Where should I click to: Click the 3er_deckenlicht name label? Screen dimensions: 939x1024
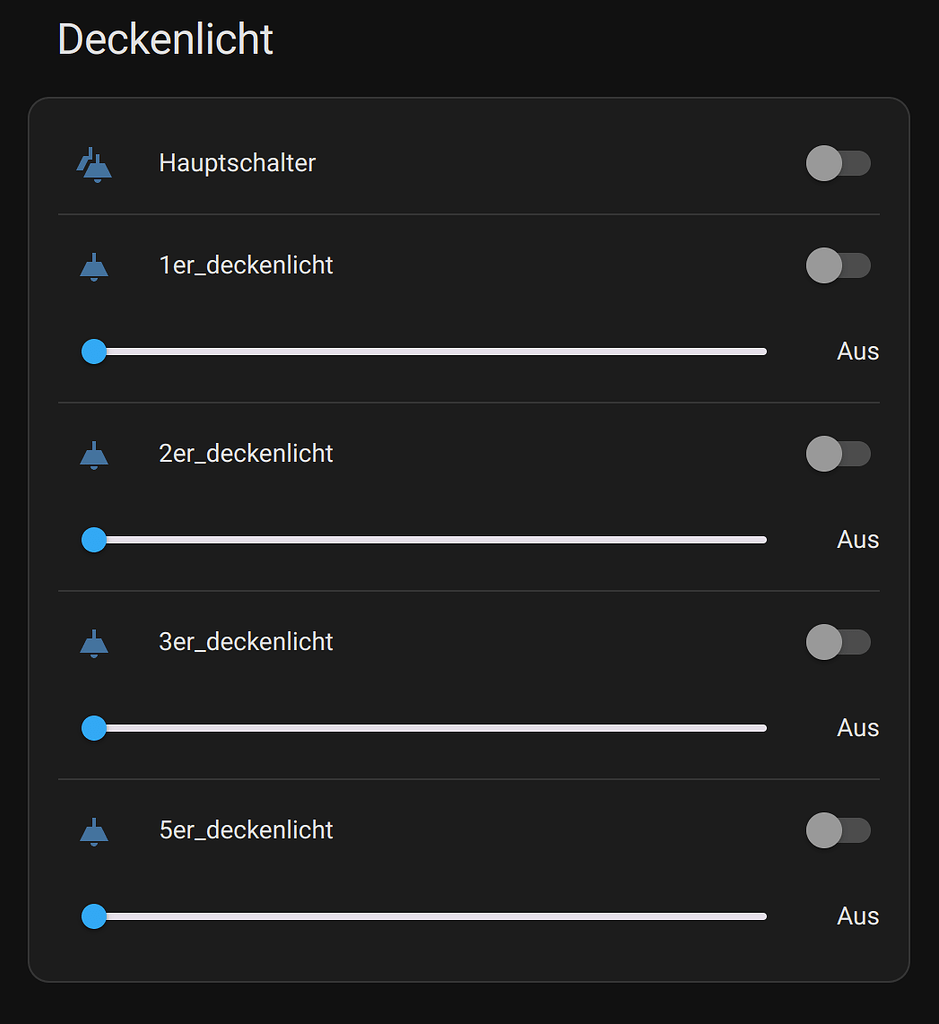point(246,641)
